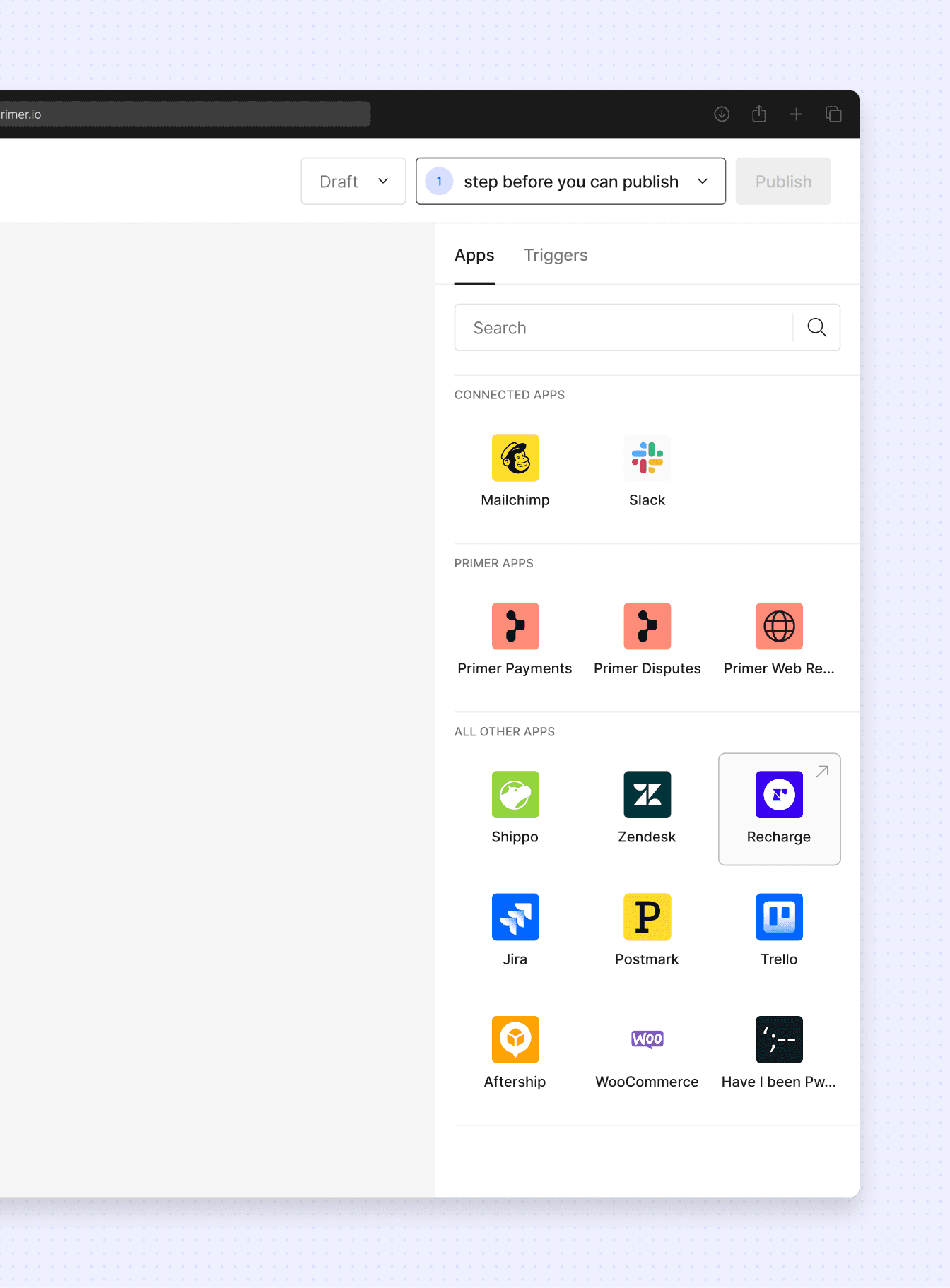Click the Shippo label text
This screenshot has height=1288, width=950.
515,837
